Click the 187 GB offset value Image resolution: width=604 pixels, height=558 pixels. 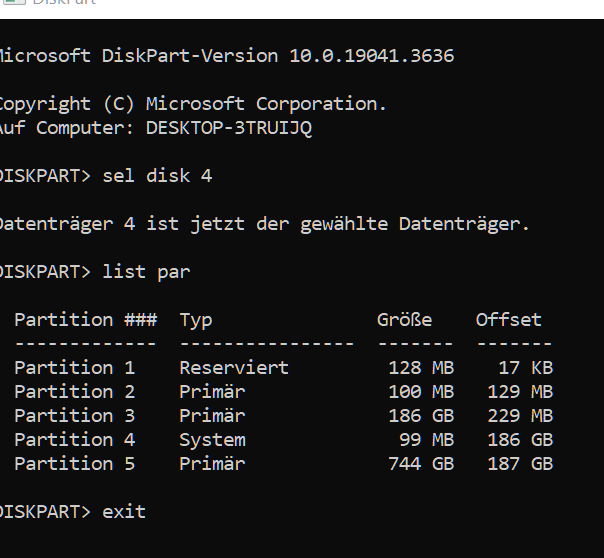click(x=520, y=464)
